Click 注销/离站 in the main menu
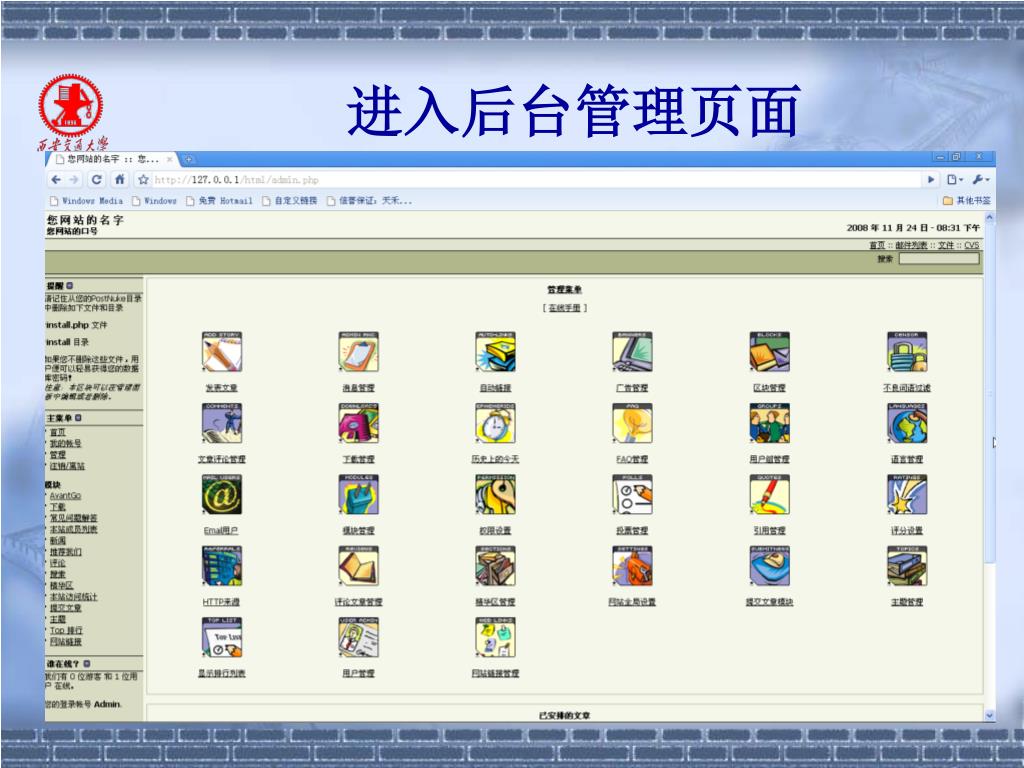This screenshot has height=768, width=1024. click(67, 466)
